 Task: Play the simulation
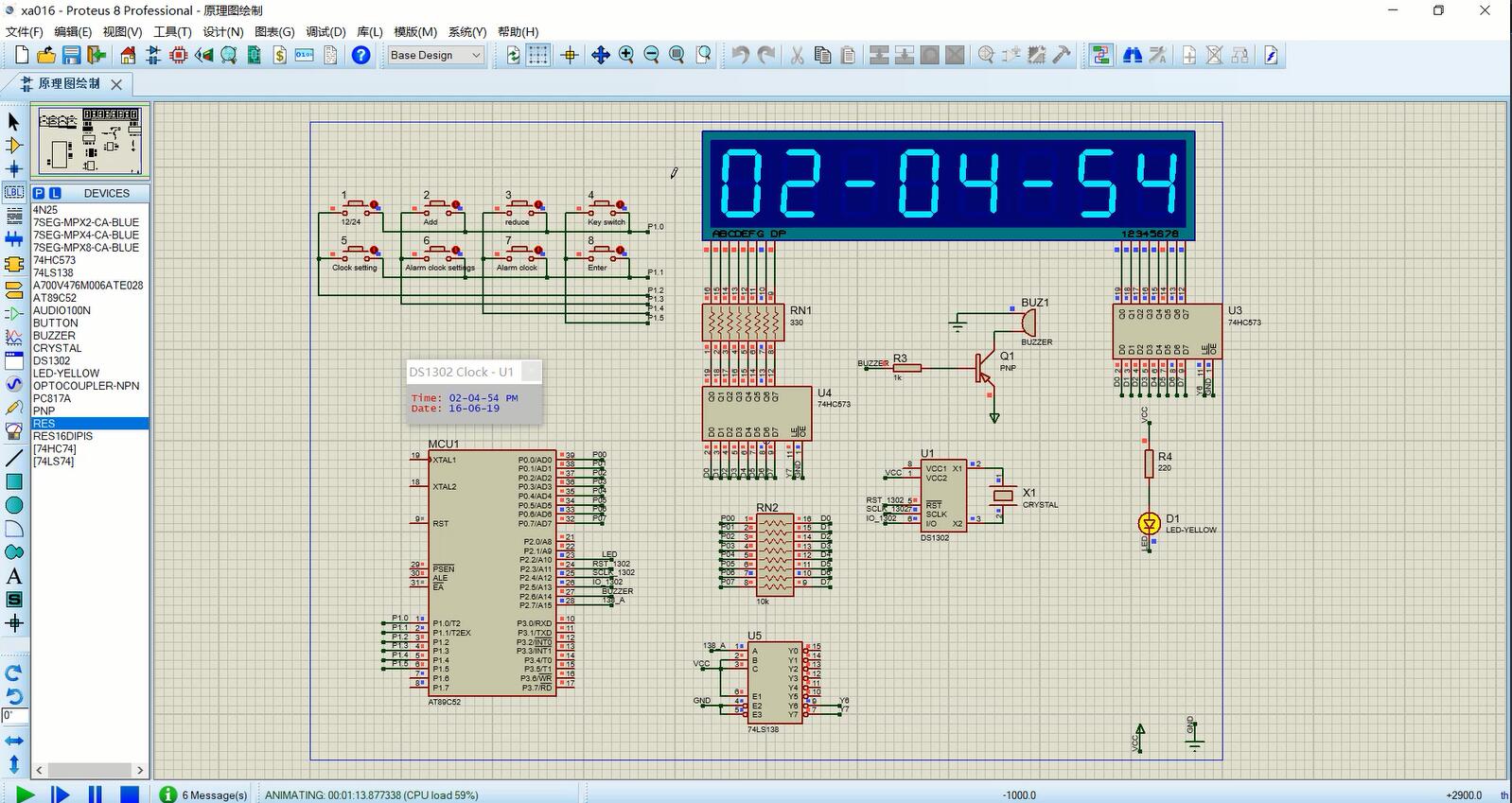coord(26,794)
